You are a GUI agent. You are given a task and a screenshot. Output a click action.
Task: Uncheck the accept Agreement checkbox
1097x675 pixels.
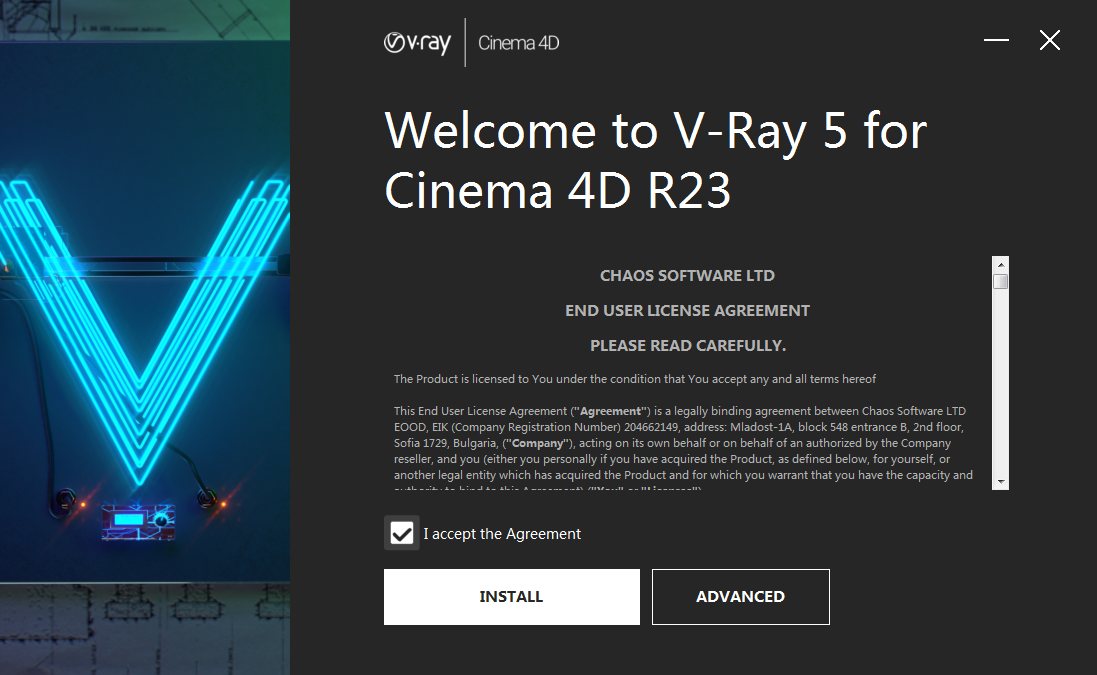point(402,533)
